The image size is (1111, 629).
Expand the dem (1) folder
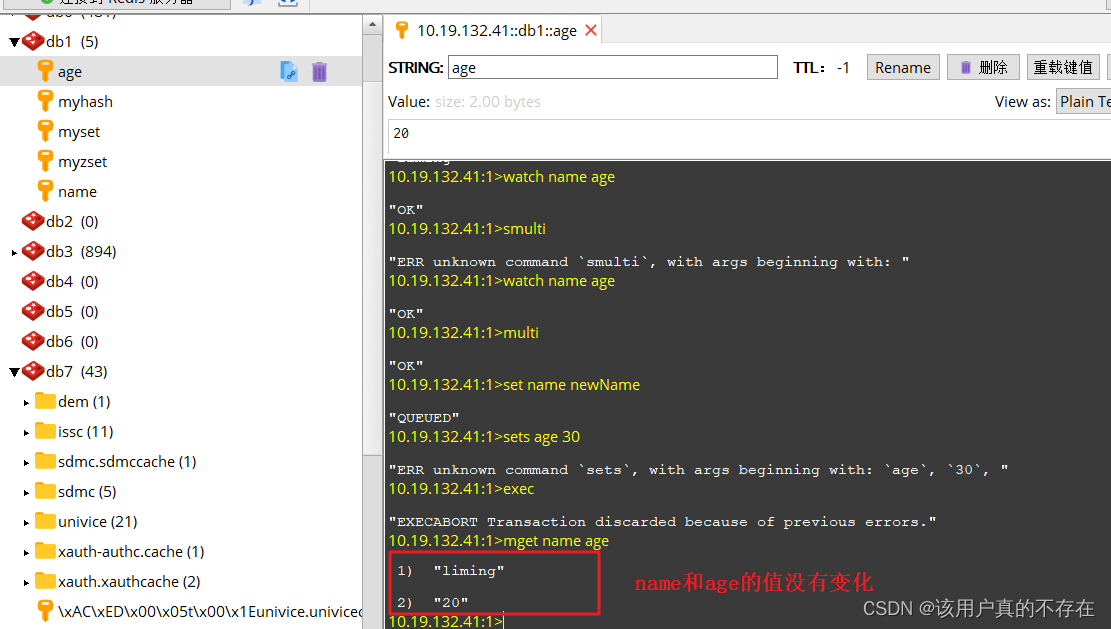coord(26,402)
